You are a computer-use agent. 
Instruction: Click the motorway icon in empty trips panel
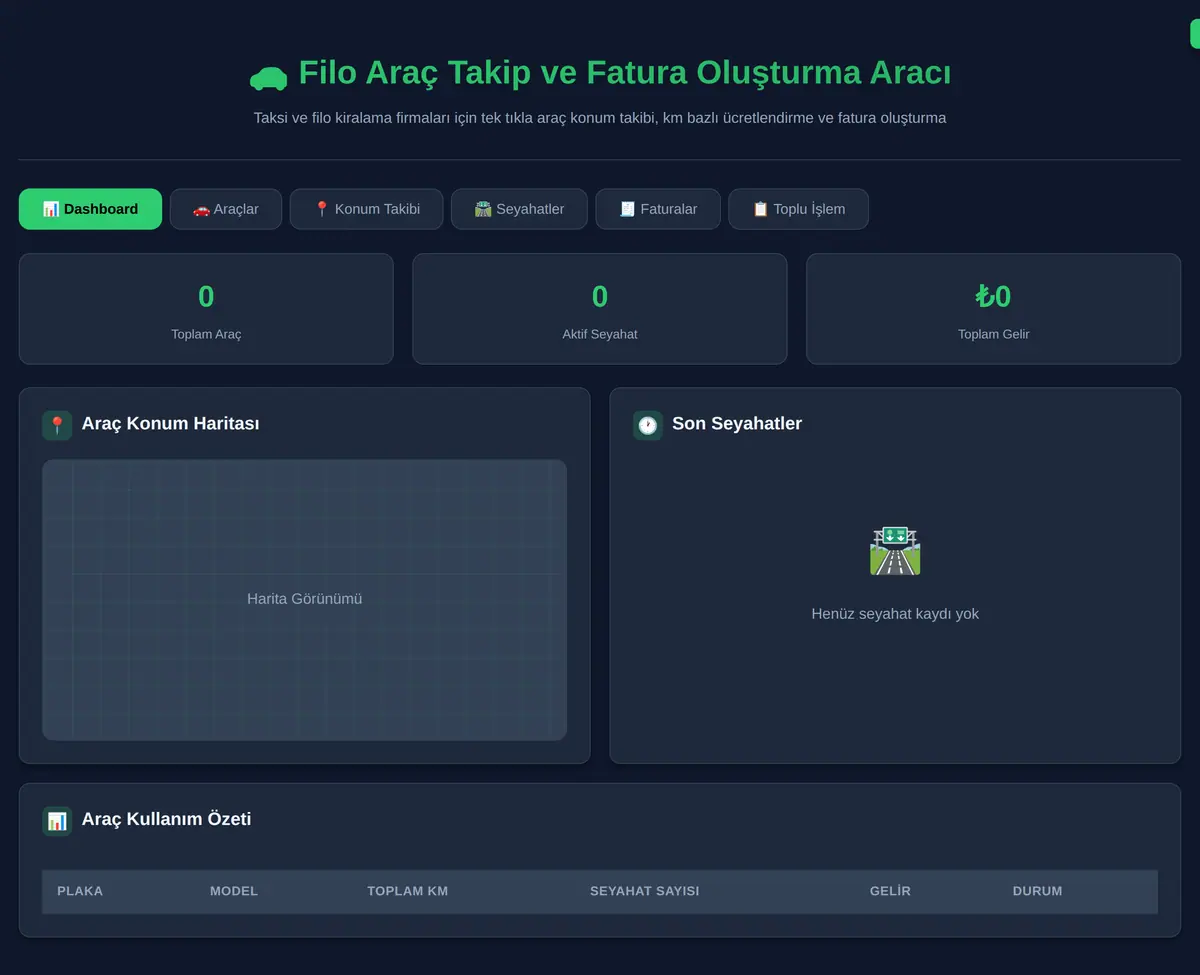tap(895, 551)
